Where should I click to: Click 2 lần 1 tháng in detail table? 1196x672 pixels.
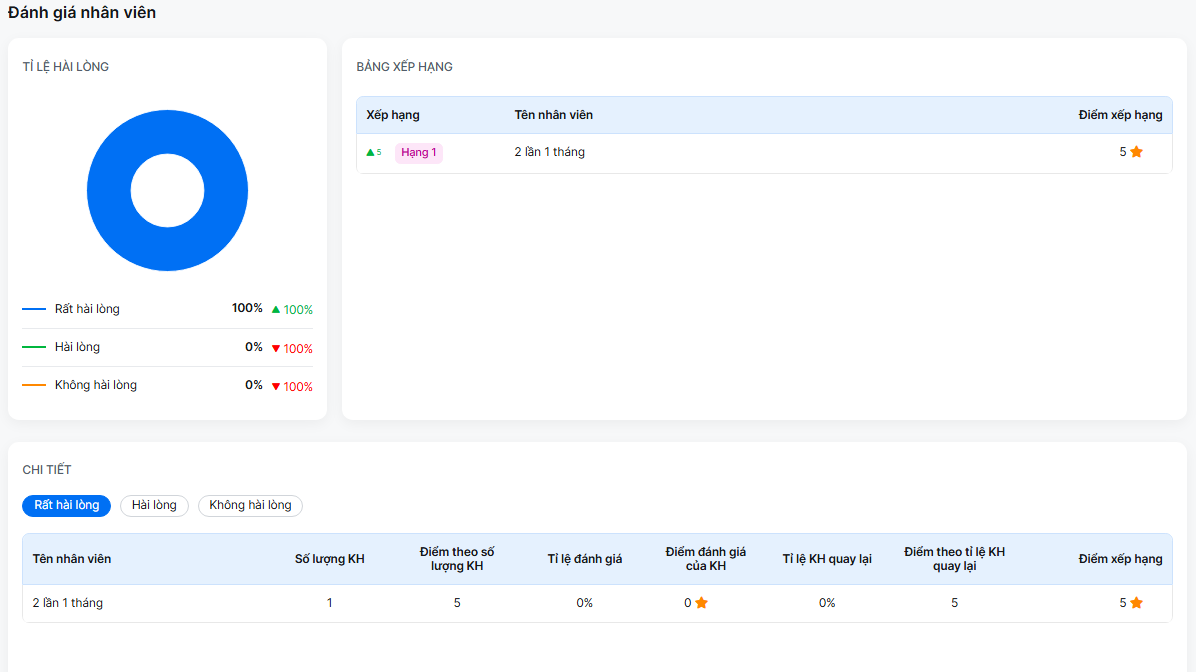[x=67, y=603]
